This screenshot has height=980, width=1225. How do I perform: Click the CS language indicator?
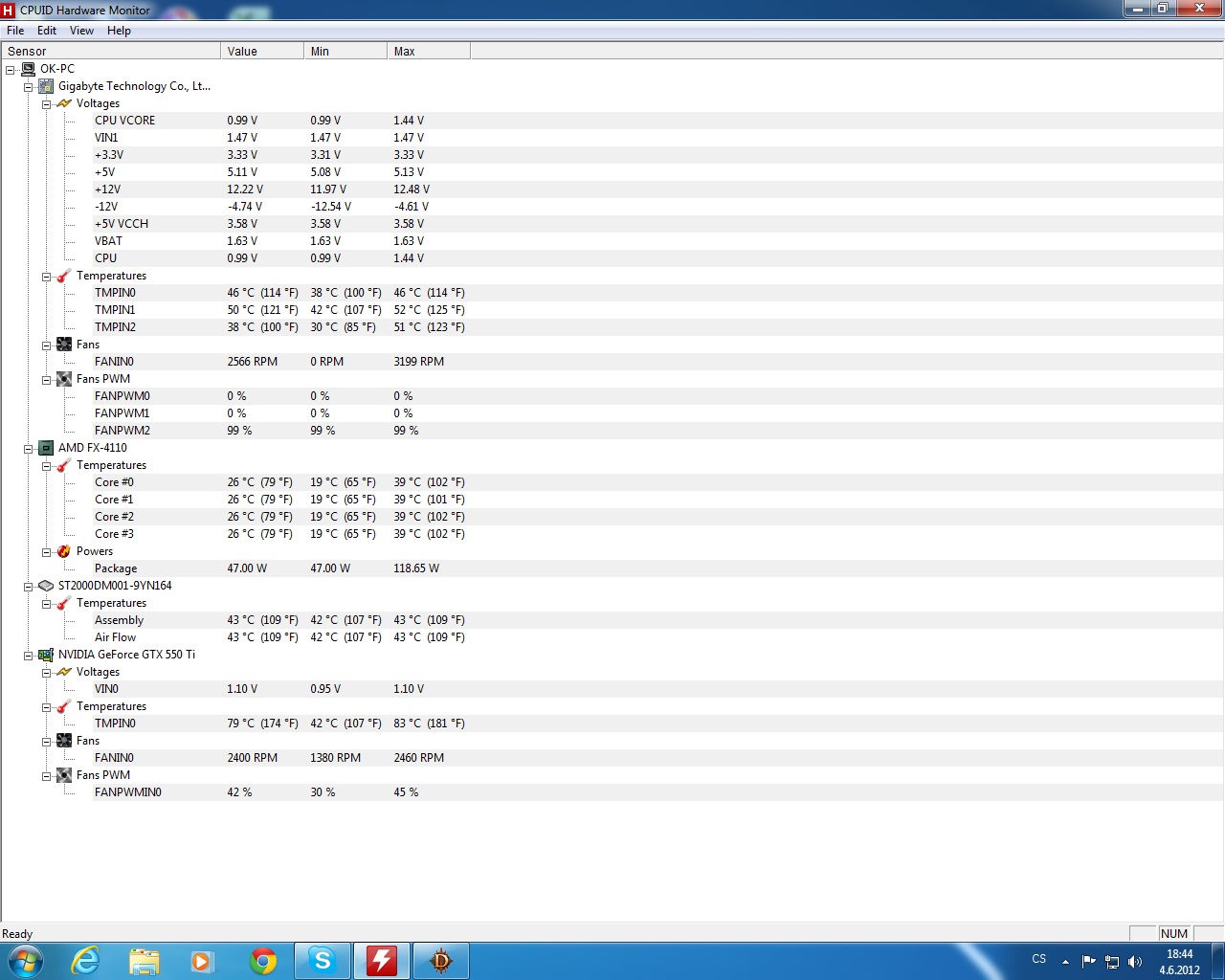coord(1039,959)
